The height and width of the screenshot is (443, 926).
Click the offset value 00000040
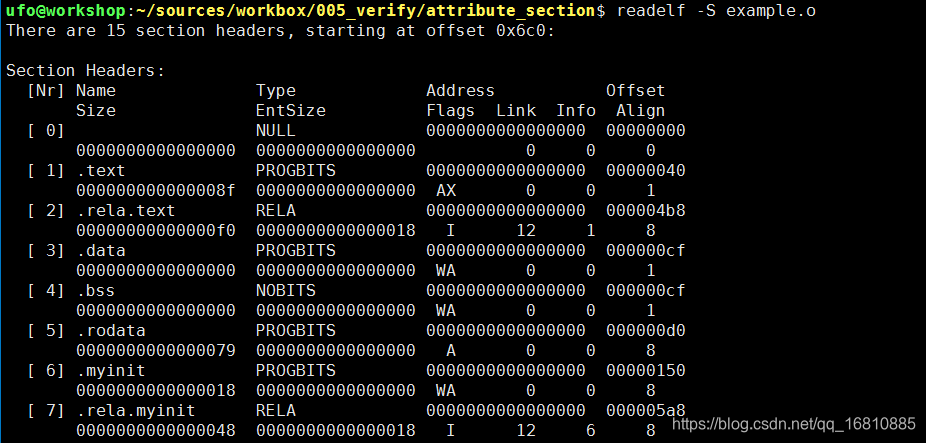pos(645,171)
